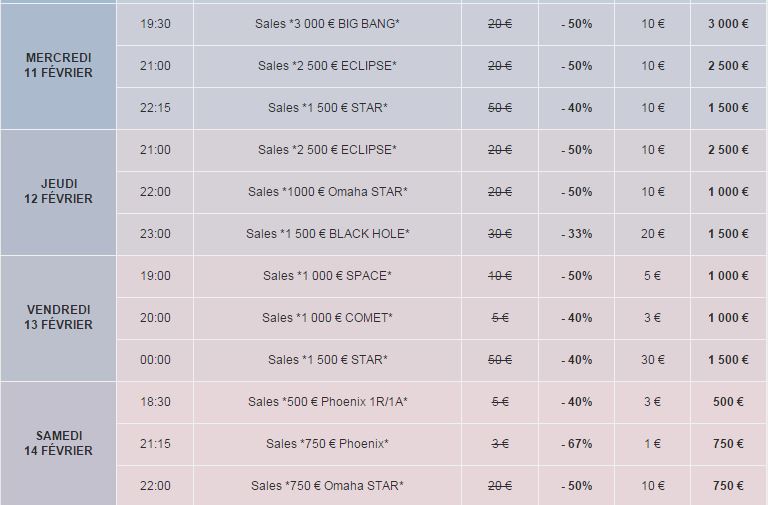Click the 23:00 start time cell
Screen dimensions: 768x505
tap(155, 234)
